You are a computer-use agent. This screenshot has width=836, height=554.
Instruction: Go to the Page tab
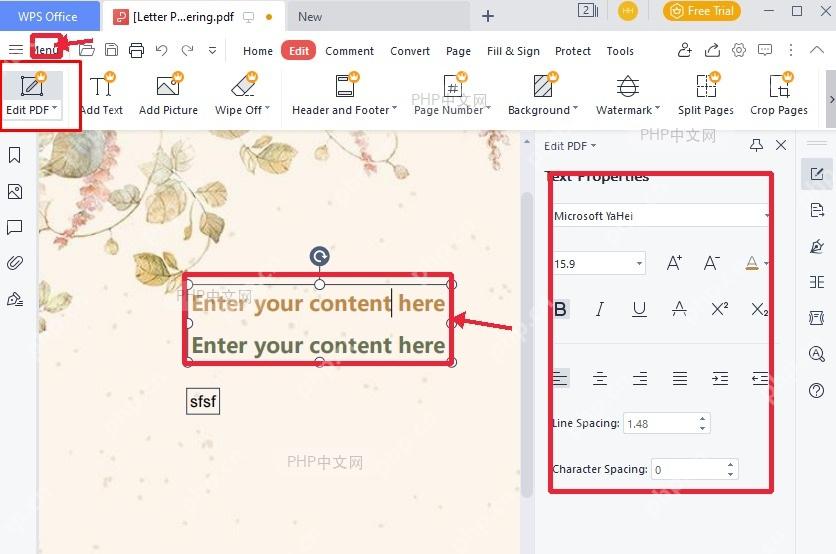point(458,51)
